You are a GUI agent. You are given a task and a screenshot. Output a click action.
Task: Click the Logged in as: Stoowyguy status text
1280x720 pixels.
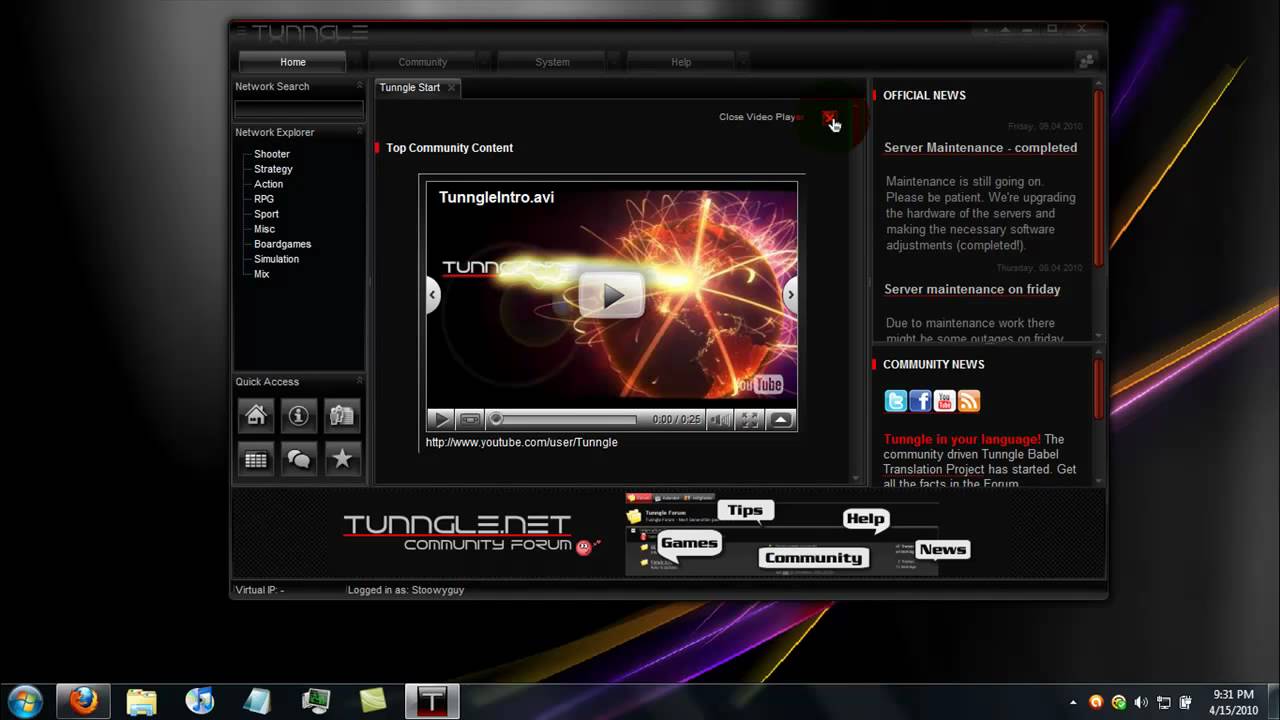point(406,590)
